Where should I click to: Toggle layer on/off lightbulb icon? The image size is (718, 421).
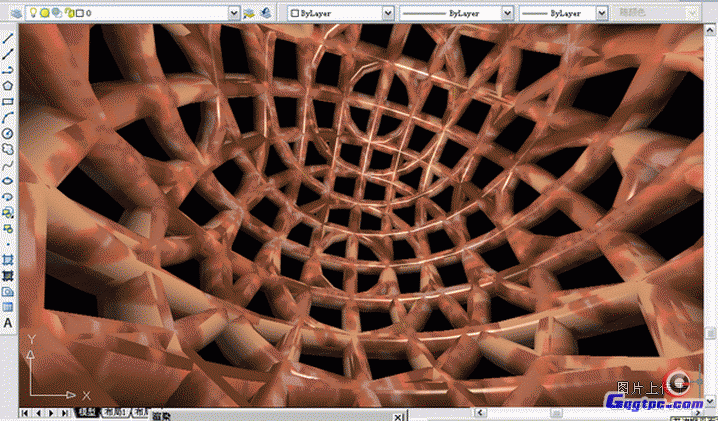click(x=33, y=13)
